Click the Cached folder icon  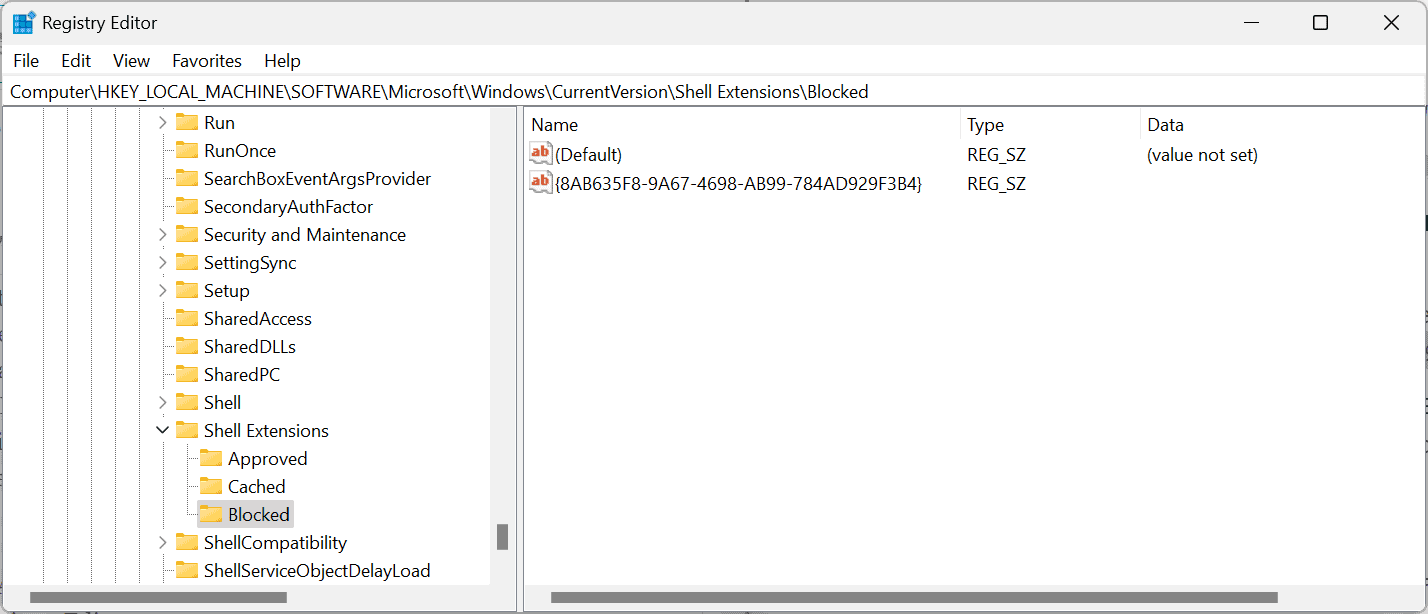(x=211, y=486)
